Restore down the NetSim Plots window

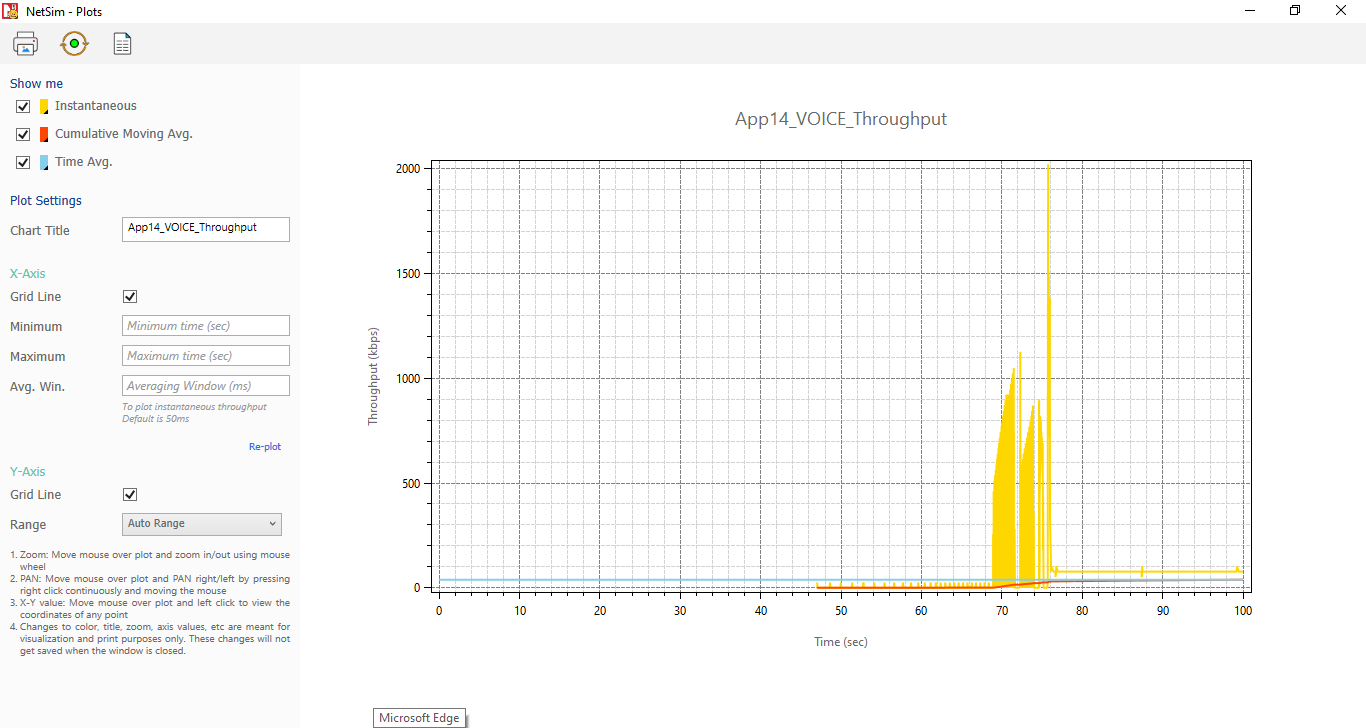pyautogui.click(x=1295, y=11)
